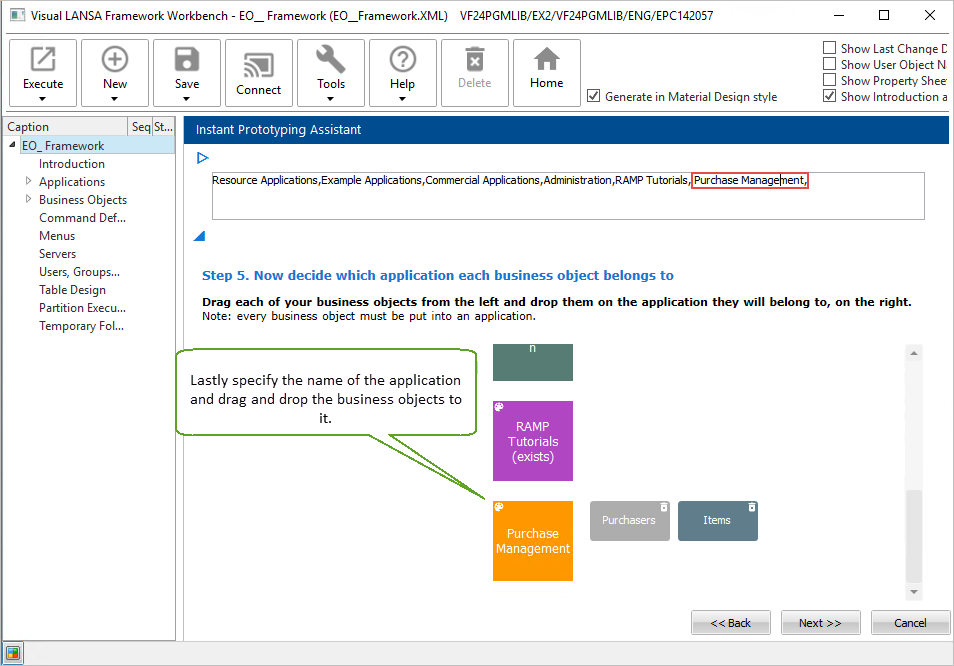
Task: Click the St... column header
Action: click(163, 127)
